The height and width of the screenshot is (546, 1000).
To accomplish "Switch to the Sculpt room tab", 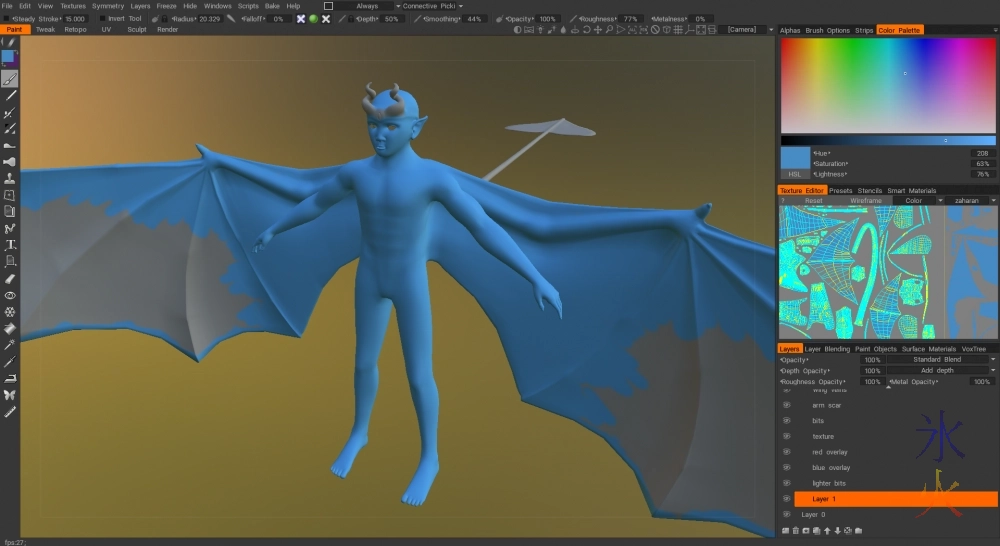I will pos(136,30).
